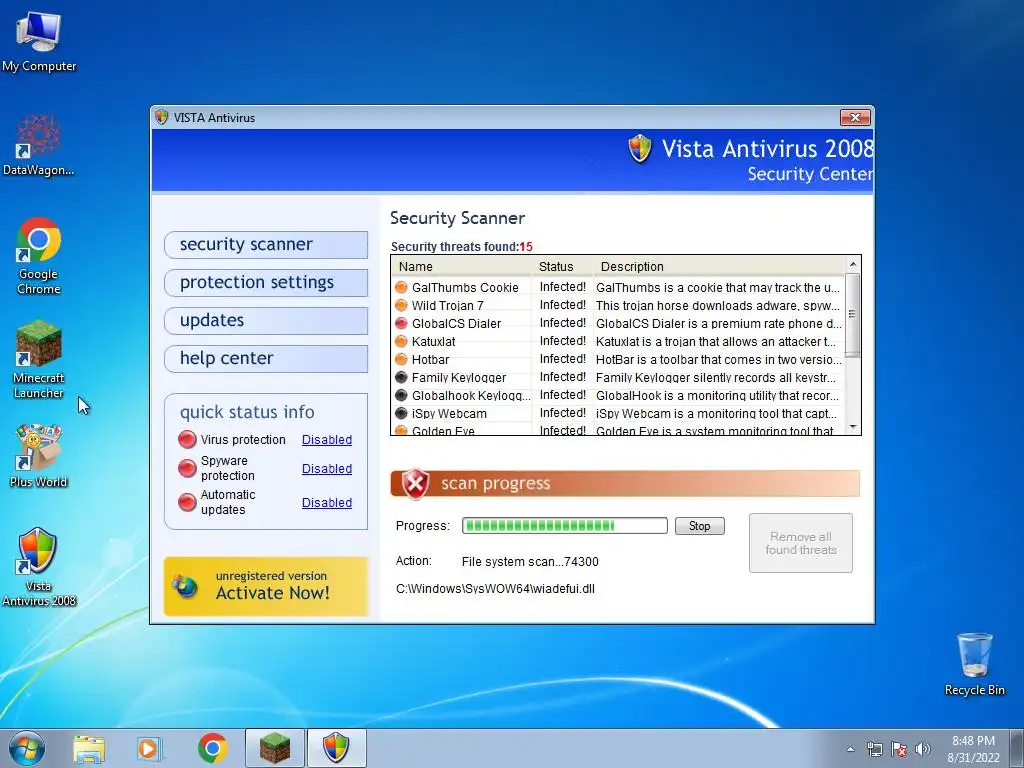Close the VISTA Antivirus window
The height and width of the screenshot is (768, 1024).
[x=855, y=118]
